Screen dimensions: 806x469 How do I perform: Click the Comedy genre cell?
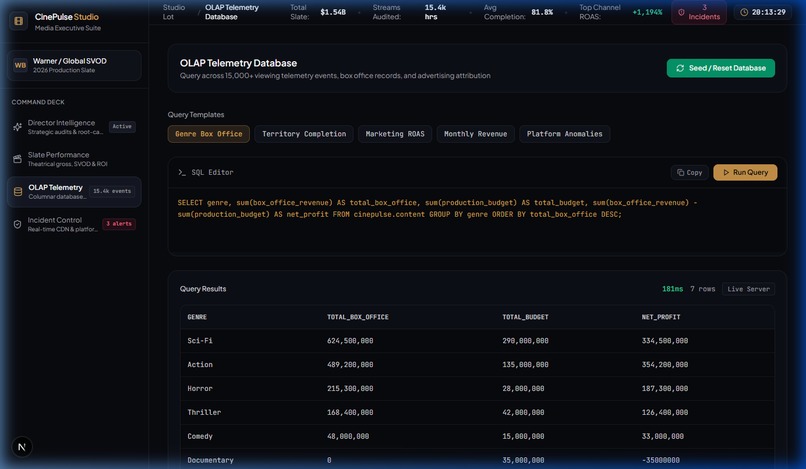pos(200,436)
